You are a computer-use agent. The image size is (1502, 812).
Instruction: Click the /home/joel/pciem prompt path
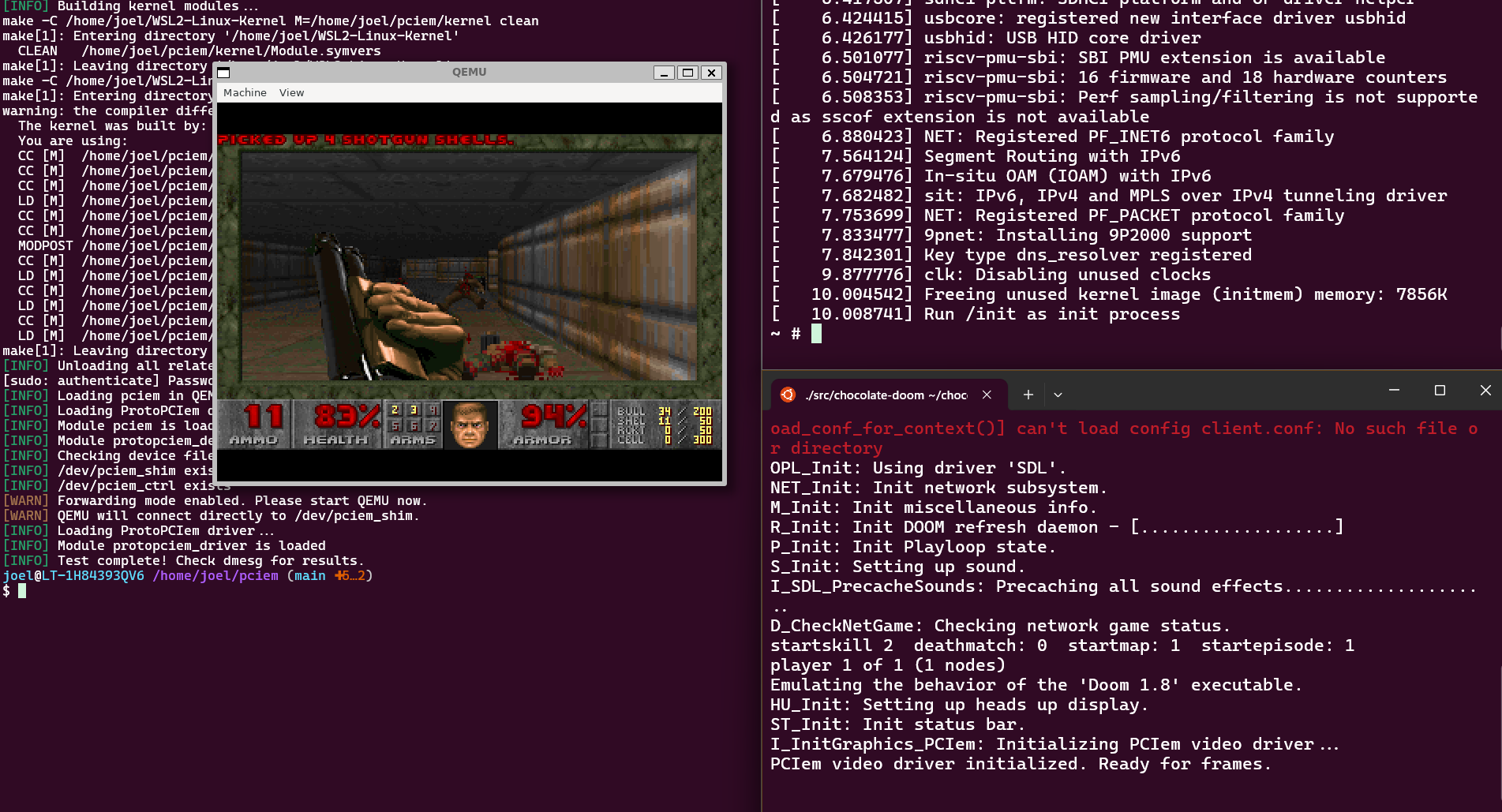[215, 576]
